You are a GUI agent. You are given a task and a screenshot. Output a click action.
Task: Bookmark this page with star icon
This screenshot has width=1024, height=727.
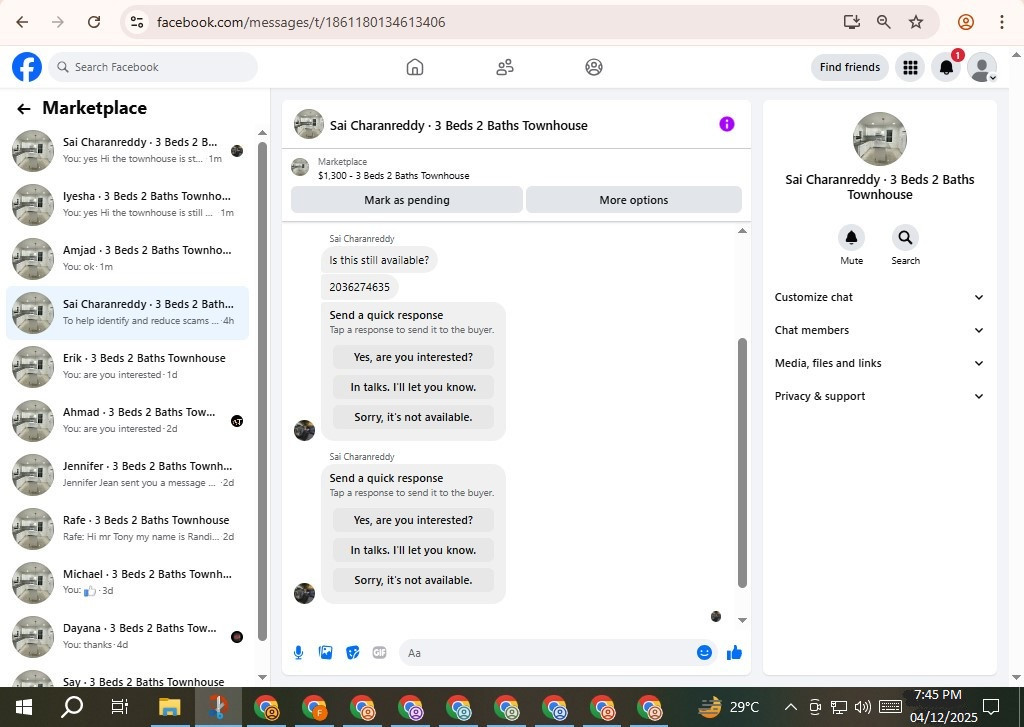click(916, 22)
